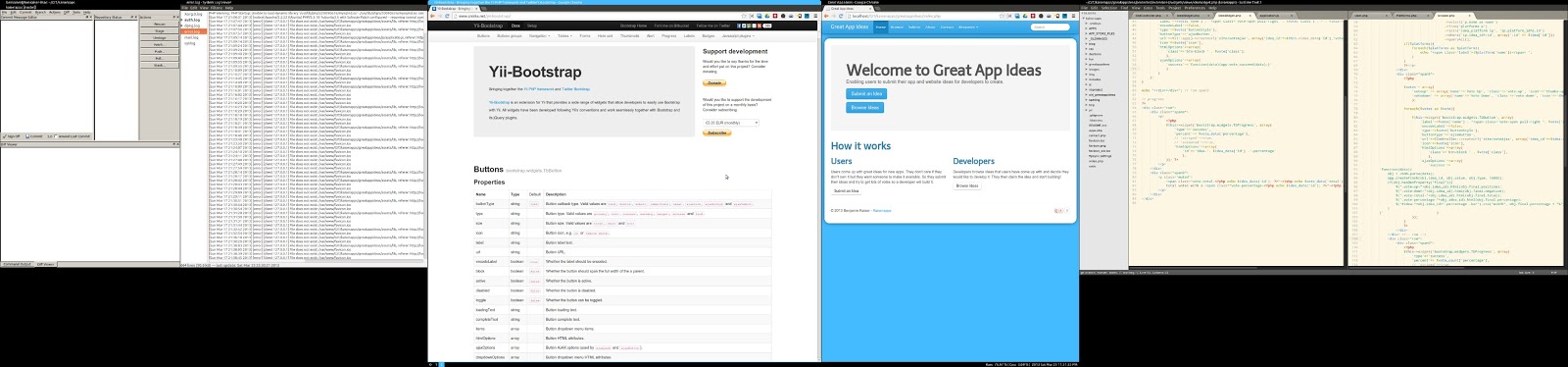
Task: Click small Browse Ideas button under Developers
Action: click(967, 185)
